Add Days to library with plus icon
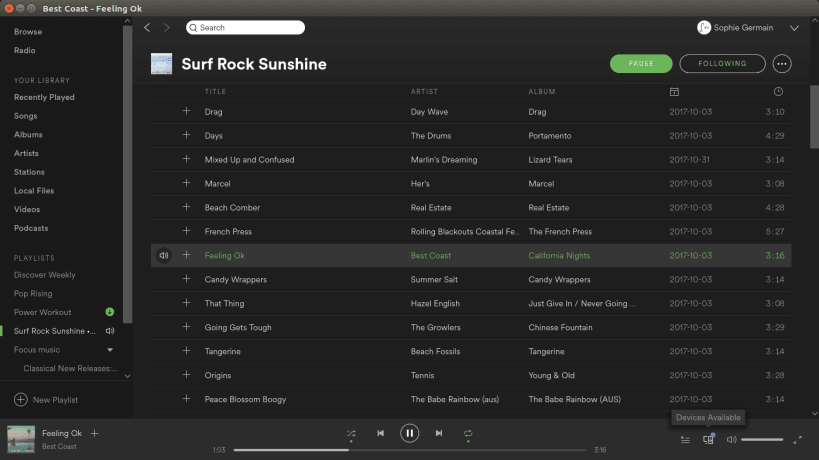Image resolution: width=819 pixels, height=460 pixels. pos(186,135)
